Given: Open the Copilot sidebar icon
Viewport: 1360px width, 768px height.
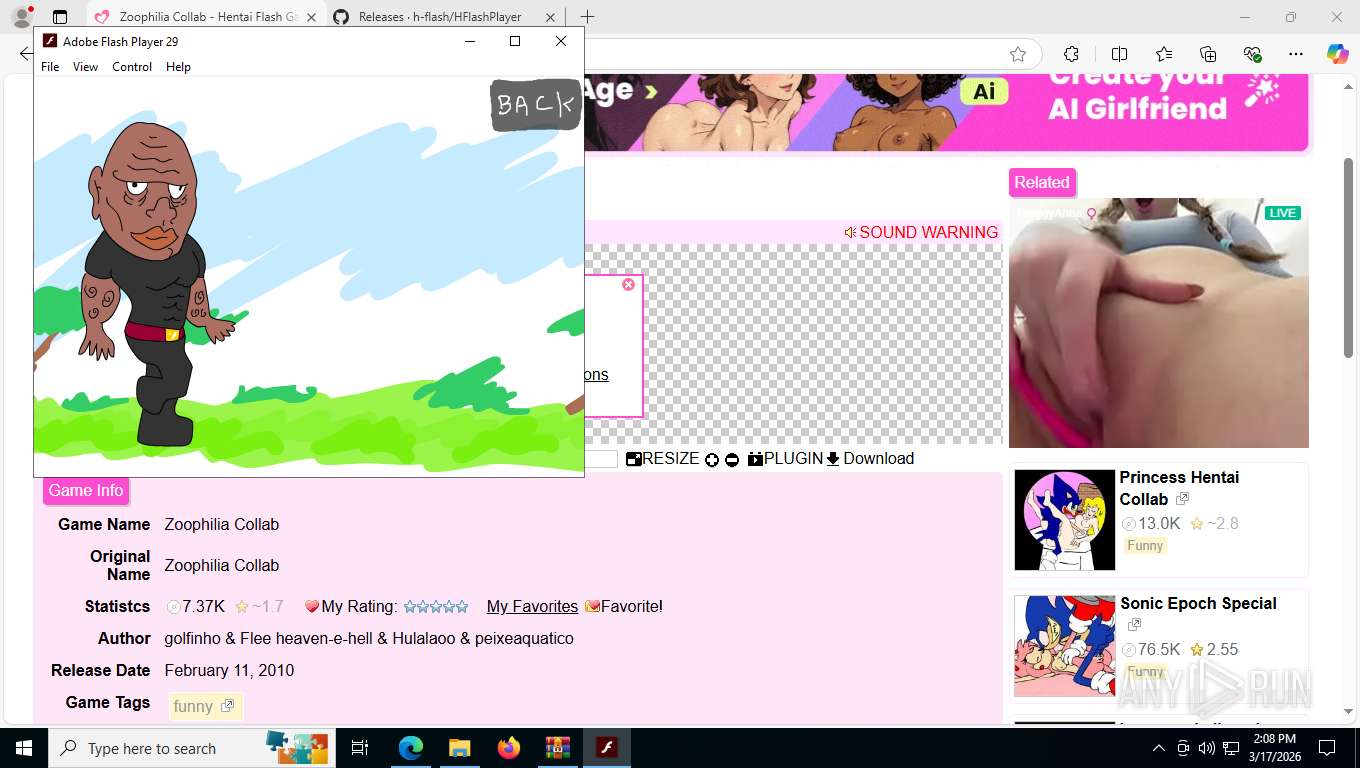Looking at the screenshot, I should 1338,54.
